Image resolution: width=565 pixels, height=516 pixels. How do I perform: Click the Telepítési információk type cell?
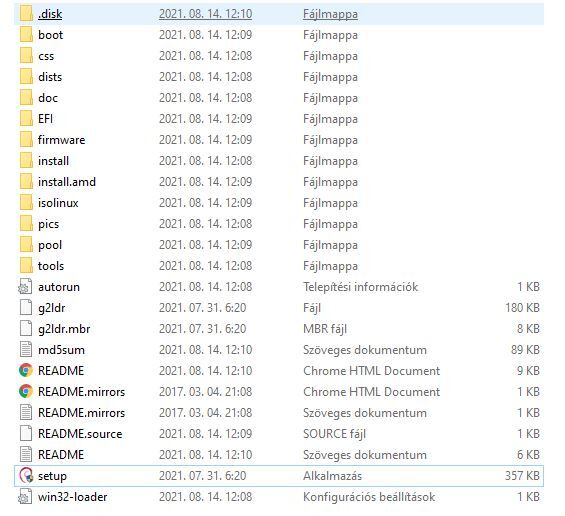[x=360, y=287]
